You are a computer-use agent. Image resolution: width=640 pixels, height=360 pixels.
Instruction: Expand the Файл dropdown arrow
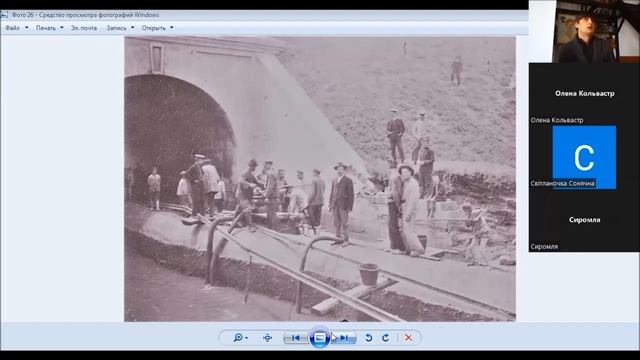27,28
